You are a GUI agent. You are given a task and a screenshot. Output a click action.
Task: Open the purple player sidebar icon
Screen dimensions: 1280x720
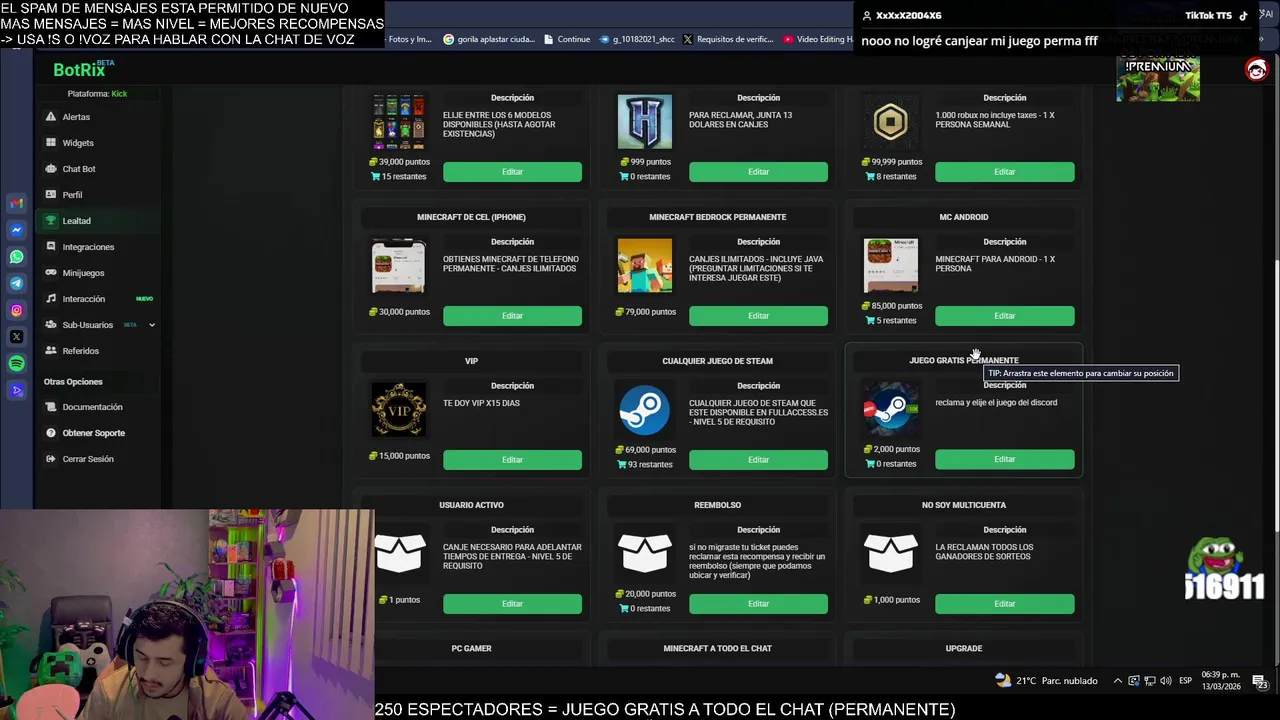(16, 390)
